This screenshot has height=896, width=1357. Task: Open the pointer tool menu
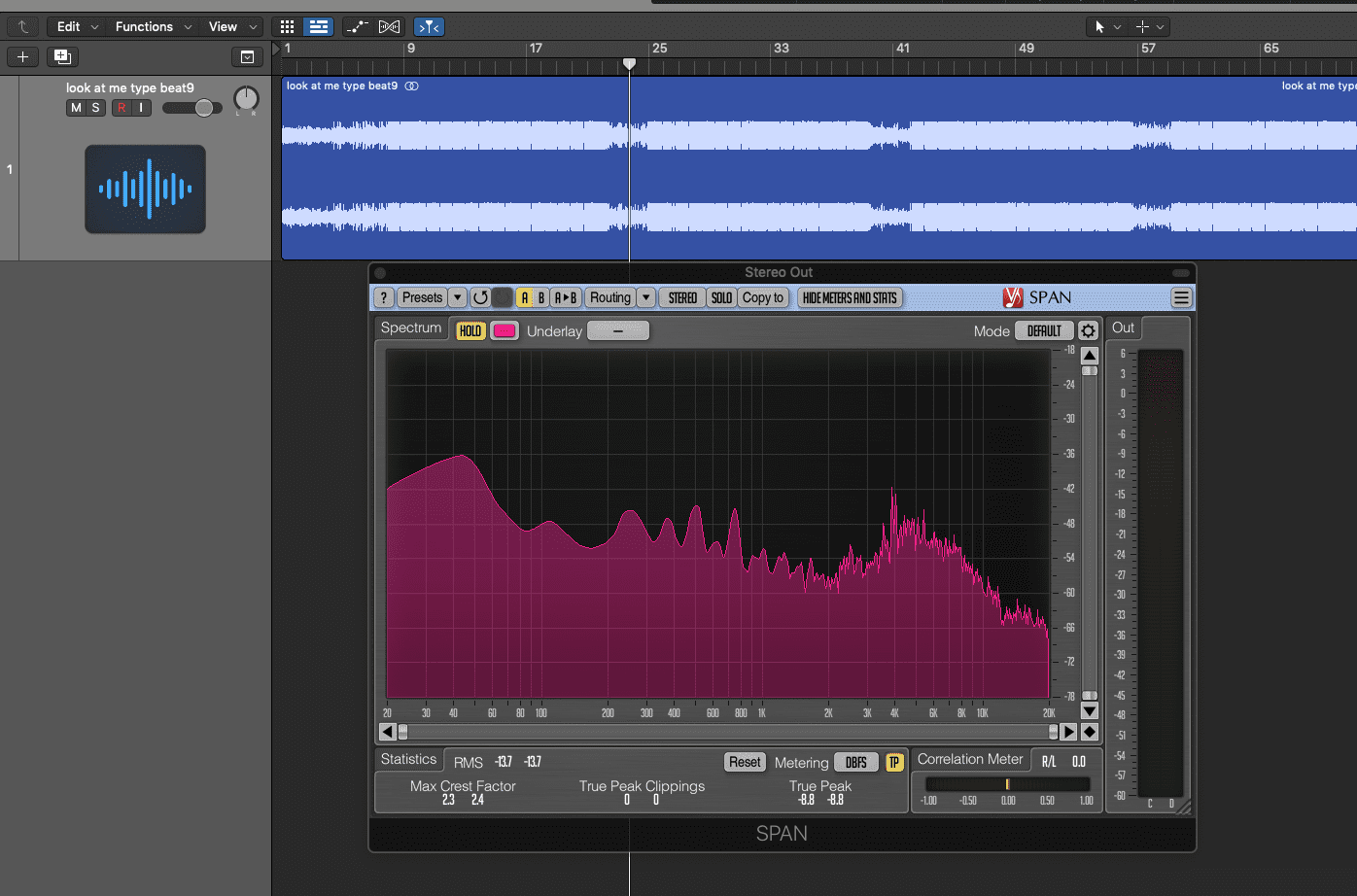click(x=1107, y=26)
